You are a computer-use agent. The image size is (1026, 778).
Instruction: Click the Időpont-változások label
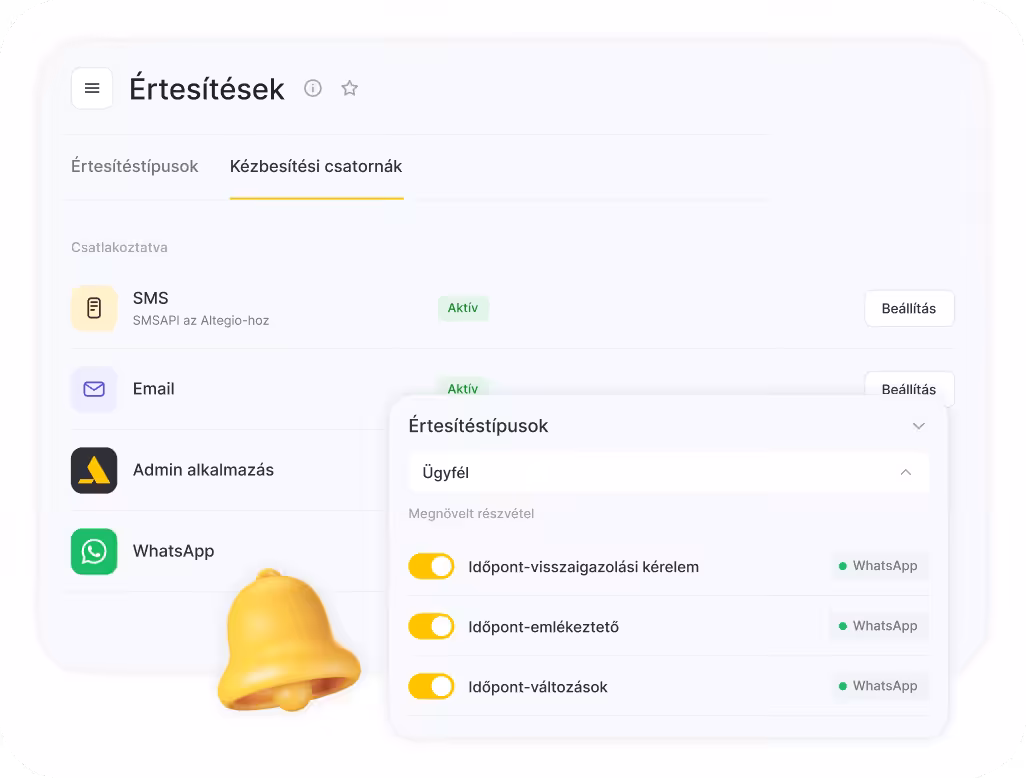tap(538, 687)
